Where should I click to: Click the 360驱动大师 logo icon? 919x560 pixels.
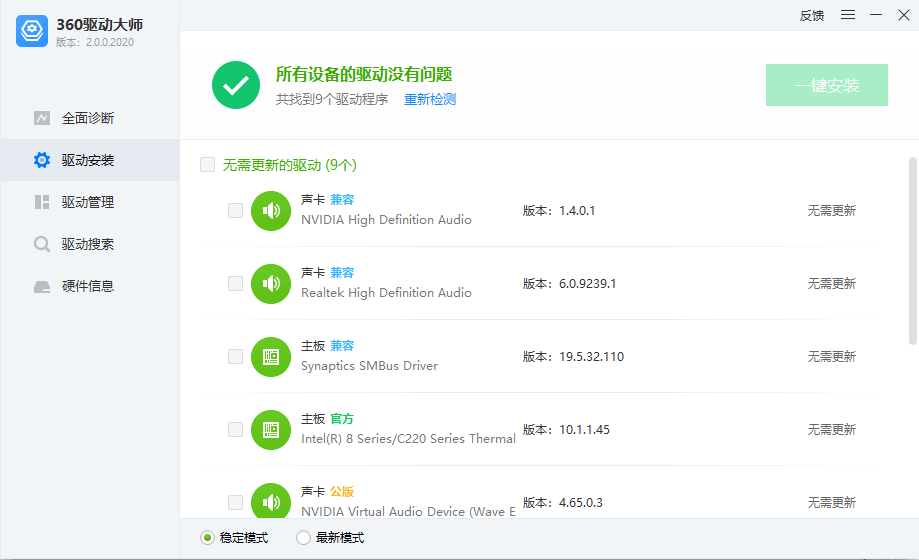pyautogui.click(x=32, y=31)
